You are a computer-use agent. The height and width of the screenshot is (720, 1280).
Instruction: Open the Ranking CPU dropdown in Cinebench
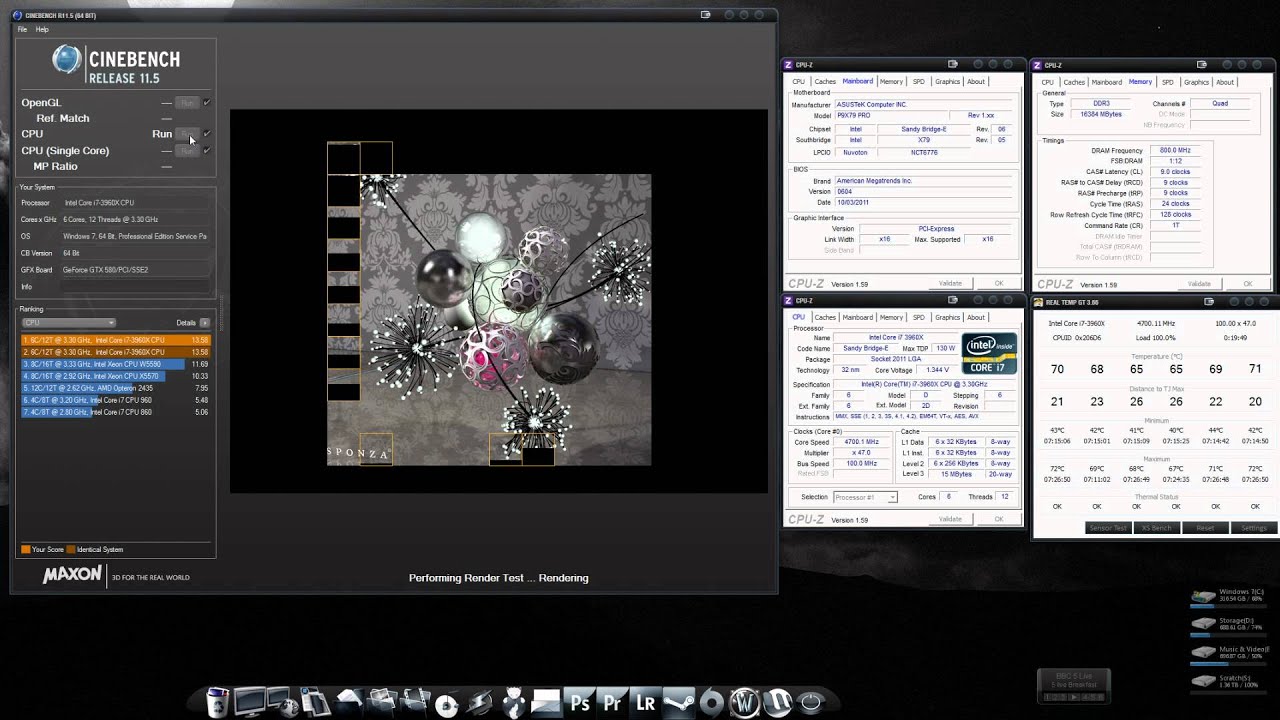point(69,323)
